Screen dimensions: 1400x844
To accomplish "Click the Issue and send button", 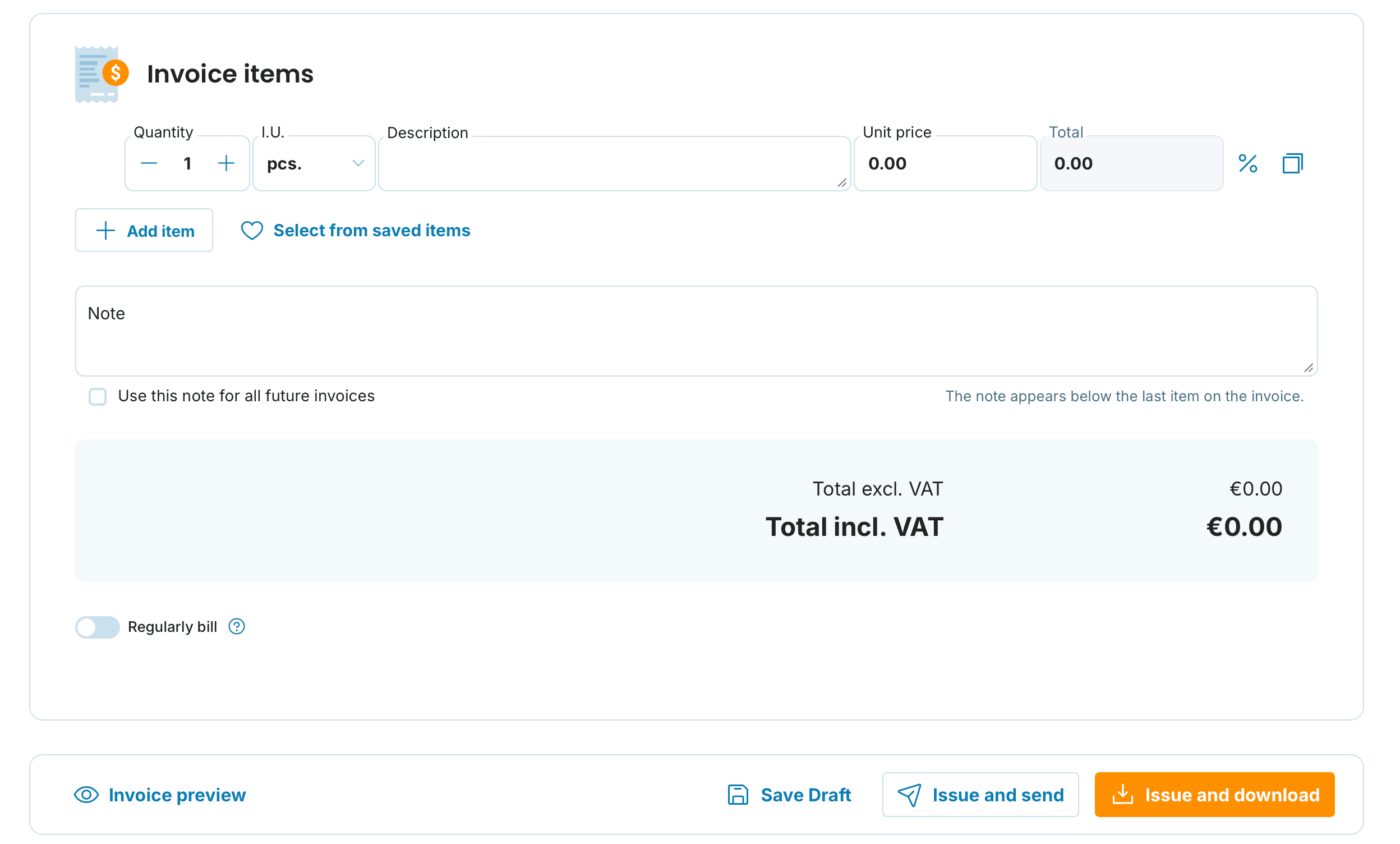I will tap(980, 795).
